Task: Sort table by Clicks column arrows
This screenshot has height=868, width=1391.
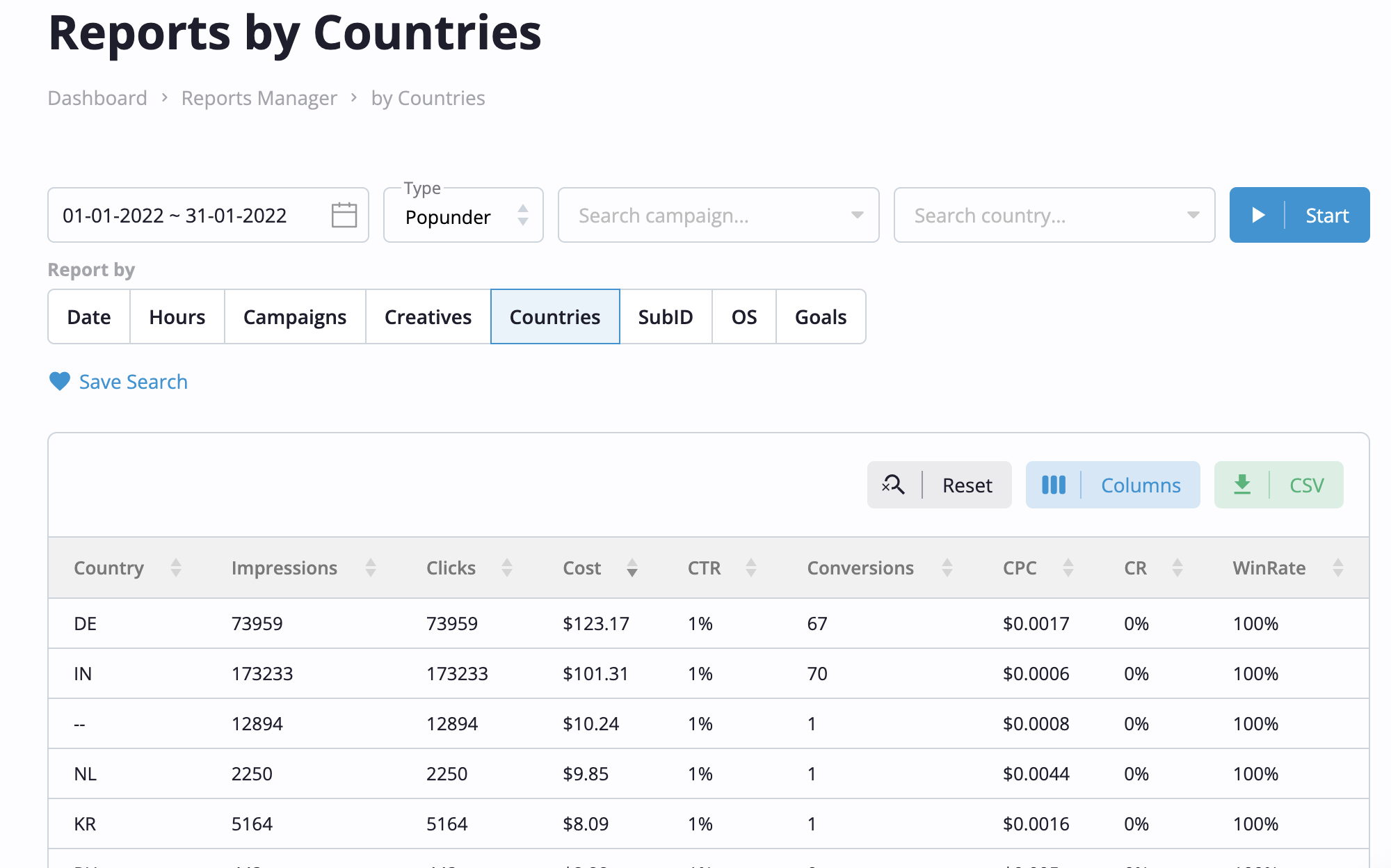Action: pyautogui.click(x=507, y=568)
